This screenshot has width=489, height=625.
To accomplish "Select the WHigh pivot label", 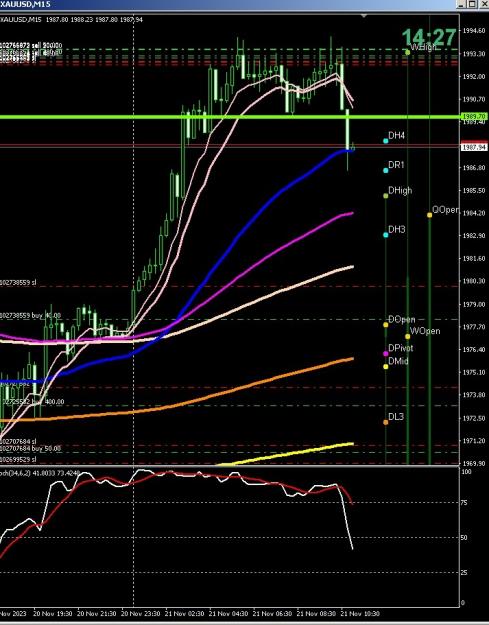I will 423,47.
